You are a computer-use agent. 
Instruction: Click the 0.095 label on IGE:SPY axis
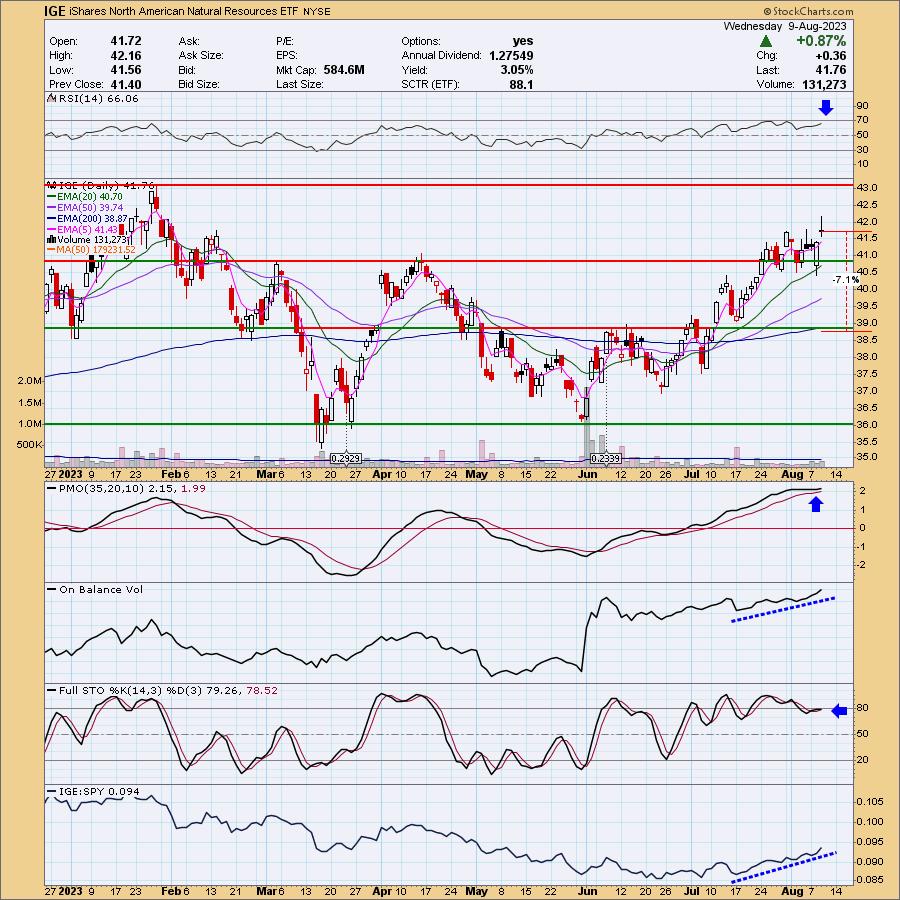tap(870, 842)
